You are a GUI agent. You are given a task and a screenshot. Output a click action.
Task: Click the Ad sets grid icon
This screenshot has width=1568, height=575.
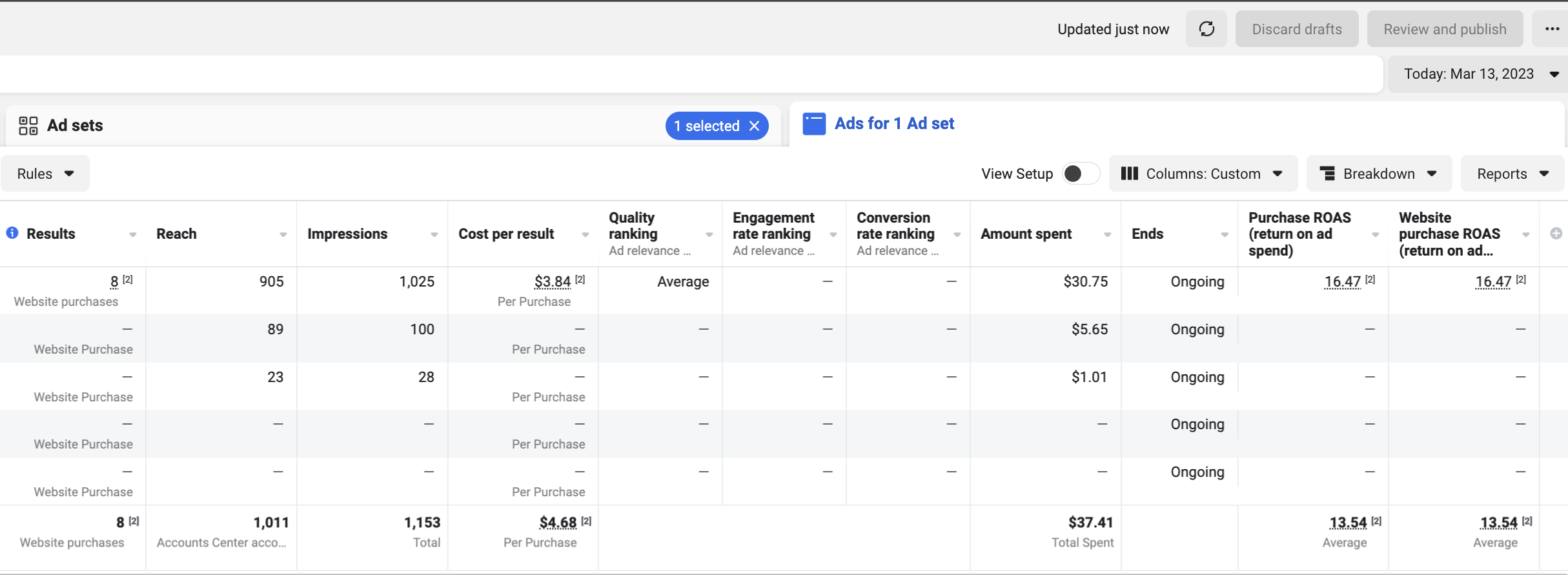pos(28,125)
